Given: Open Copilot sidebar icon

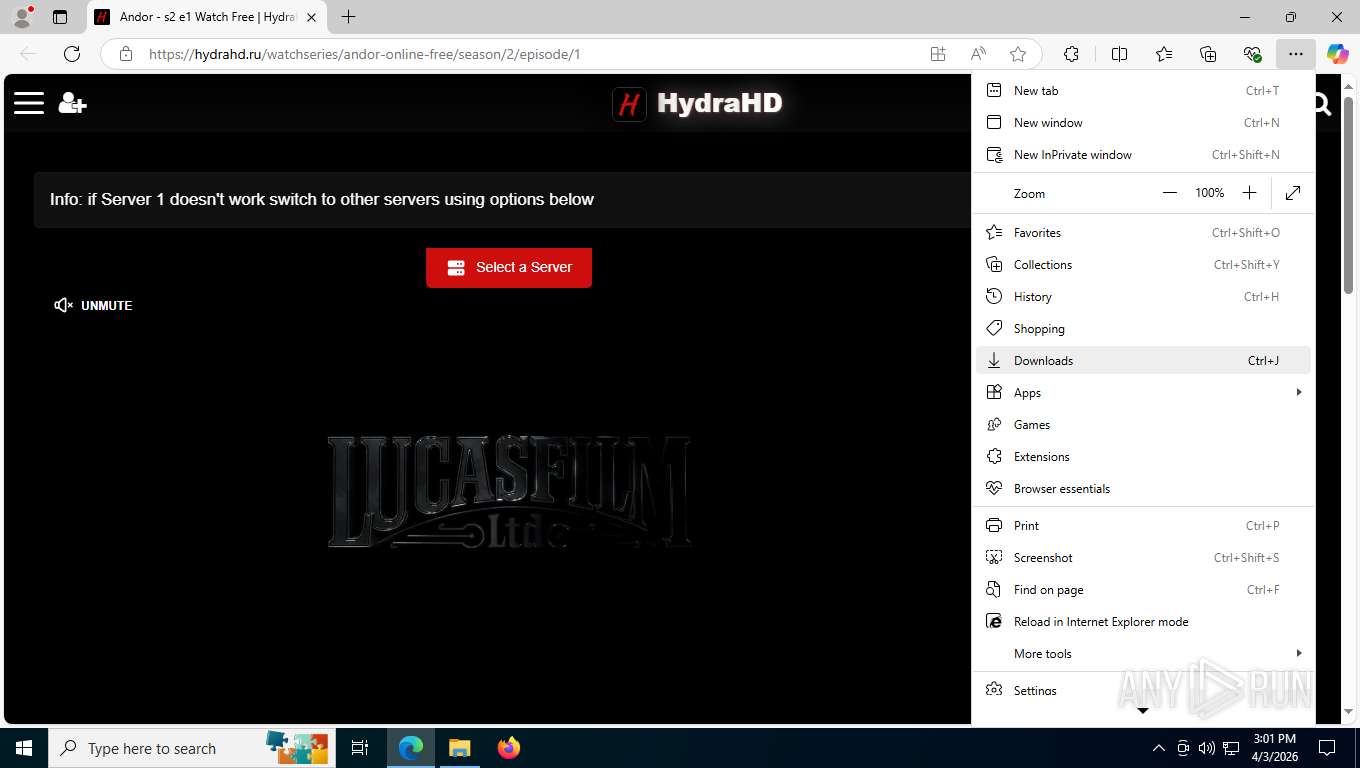Looking at the screenshot, I should [x=1338, y=54].
